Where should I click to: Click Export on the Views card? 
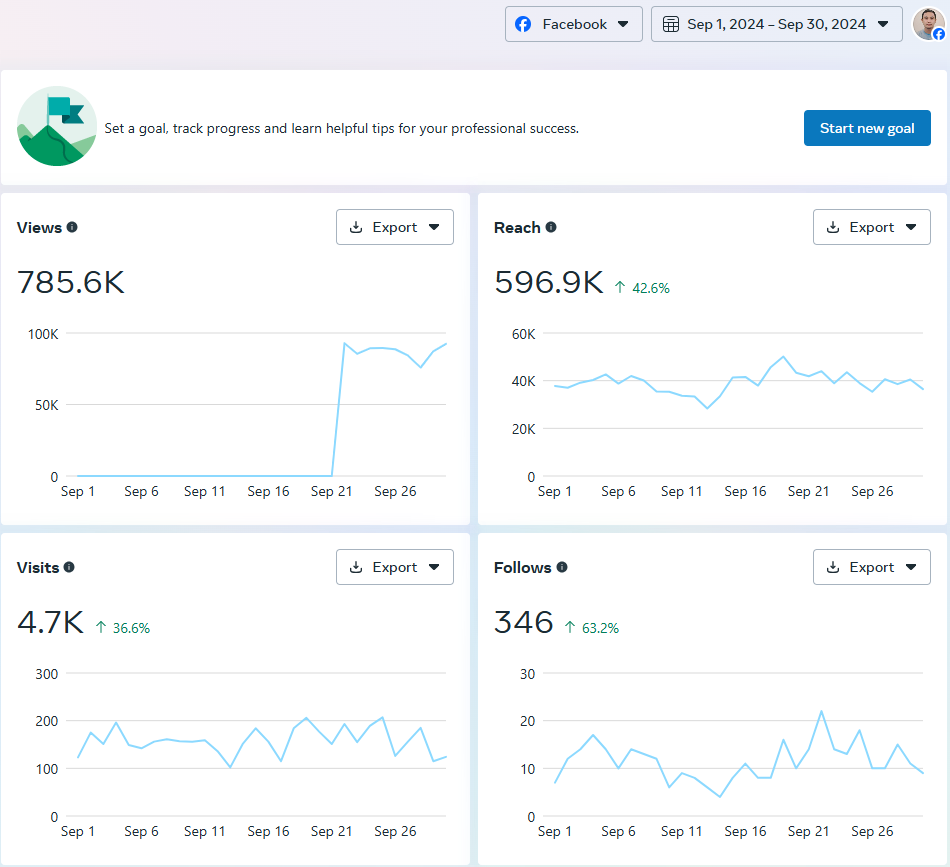(394, 227)
